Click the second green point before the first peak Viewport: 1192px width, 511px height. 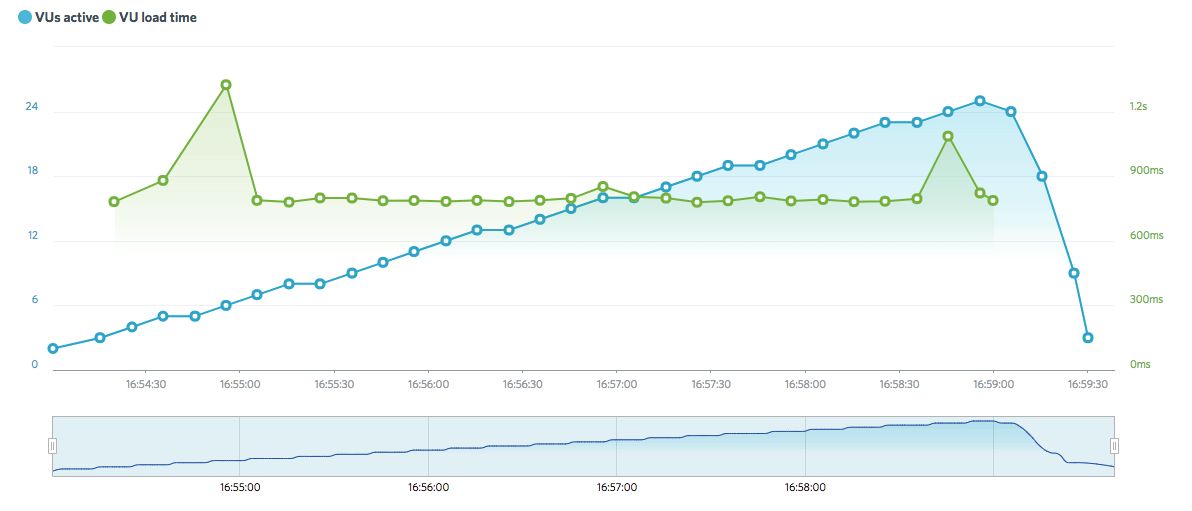tap(163, 180)
